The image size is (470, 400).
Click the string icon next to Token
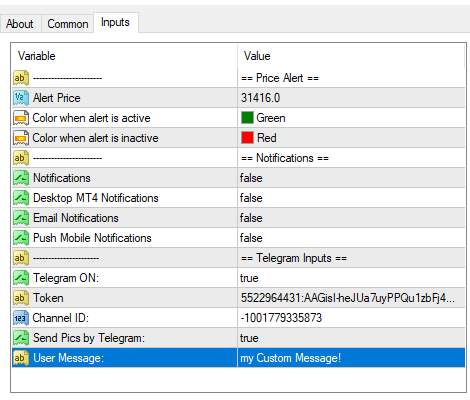21,298
